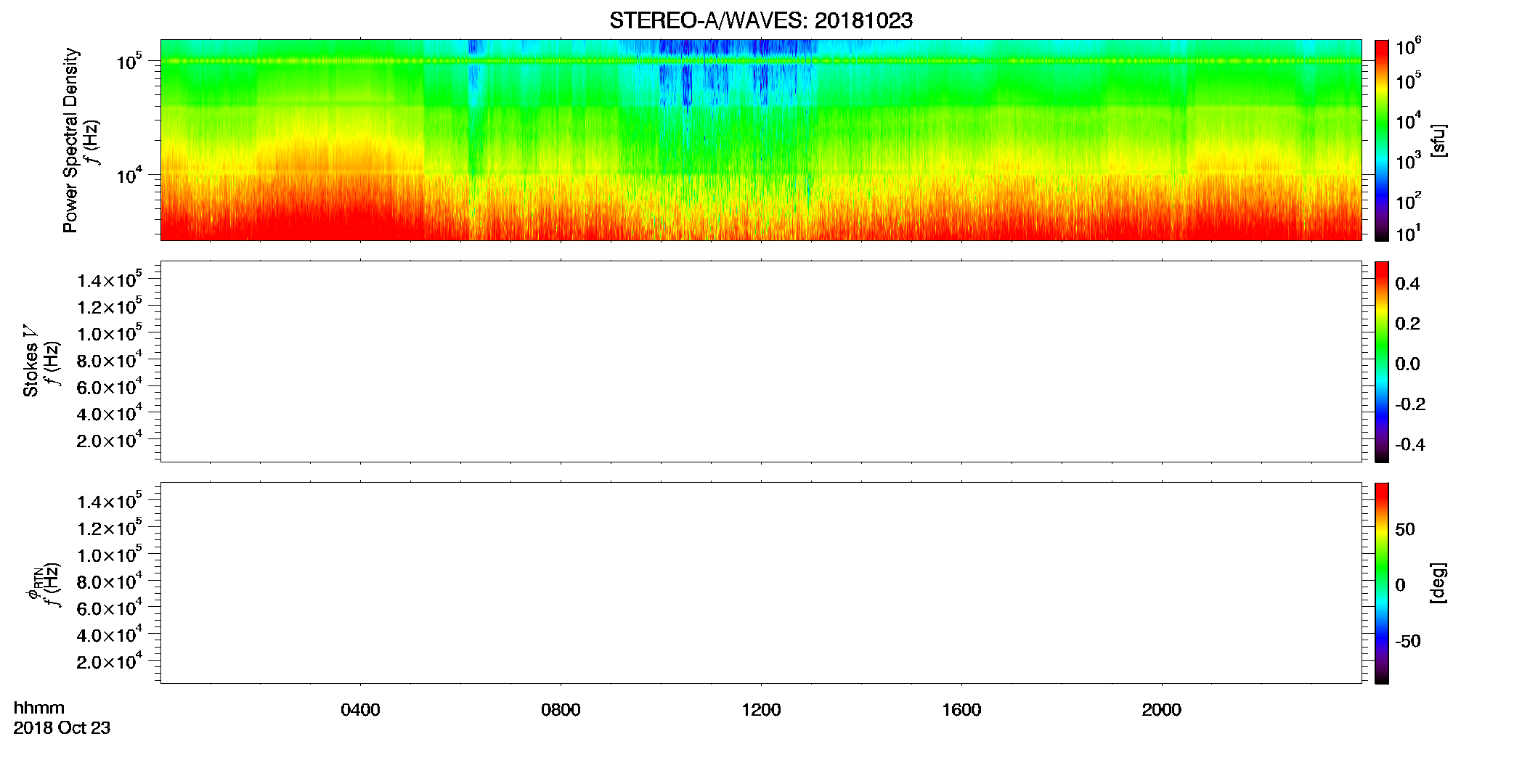Click the empty Stokes V panel
Viewport: 1522px width, 784px height.
pyautogui.click(x=761, y=362)
